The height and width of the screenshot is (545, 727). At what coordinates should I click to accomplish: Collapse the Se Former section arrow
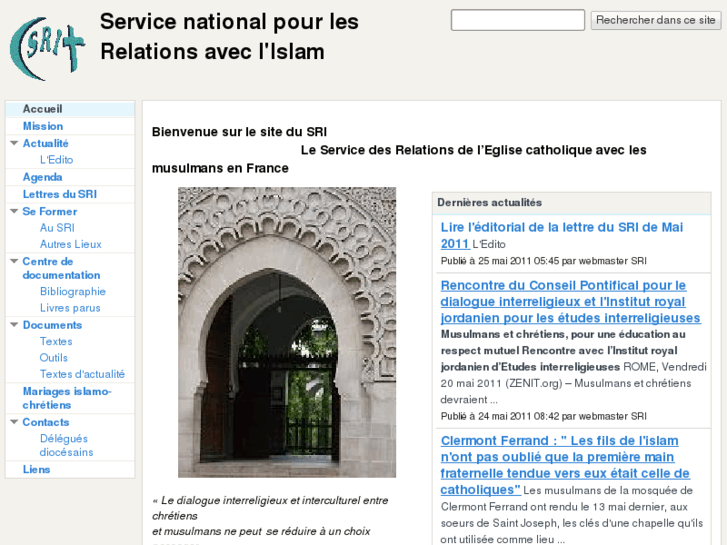(x=14, y=212)
